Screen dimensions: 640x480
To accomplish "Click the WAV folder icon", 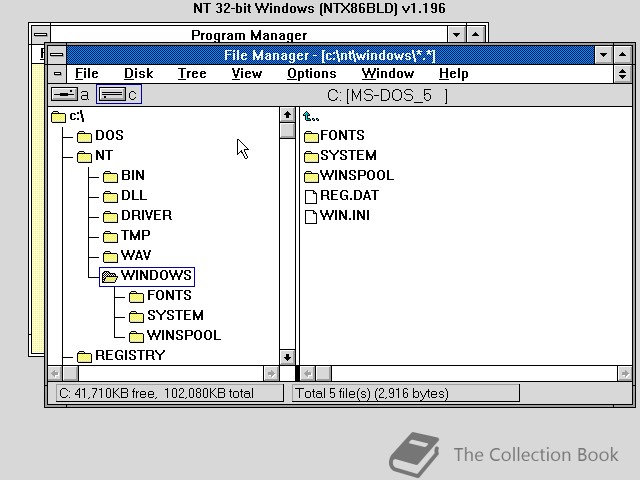I will click(x=110, y=256).
